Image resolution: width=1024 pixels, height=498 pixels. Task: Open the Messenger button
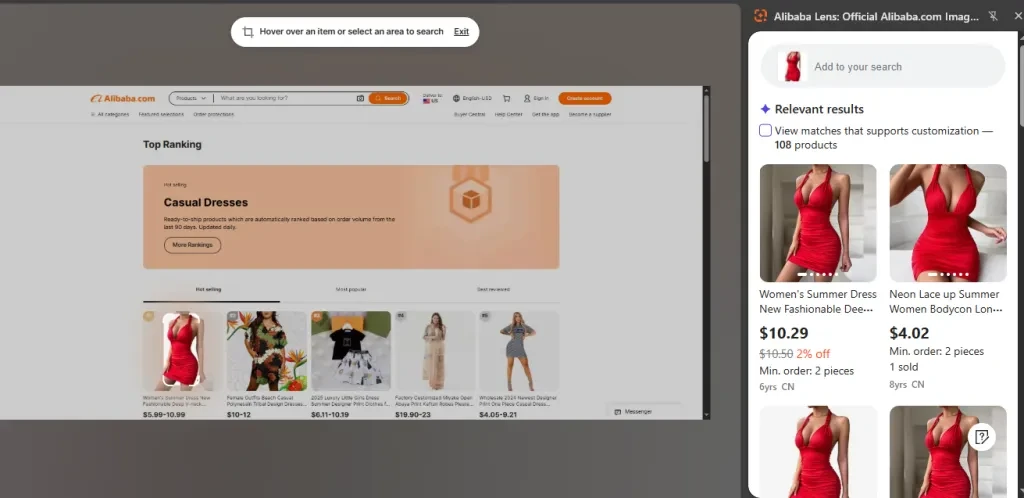tap(643, 412)
